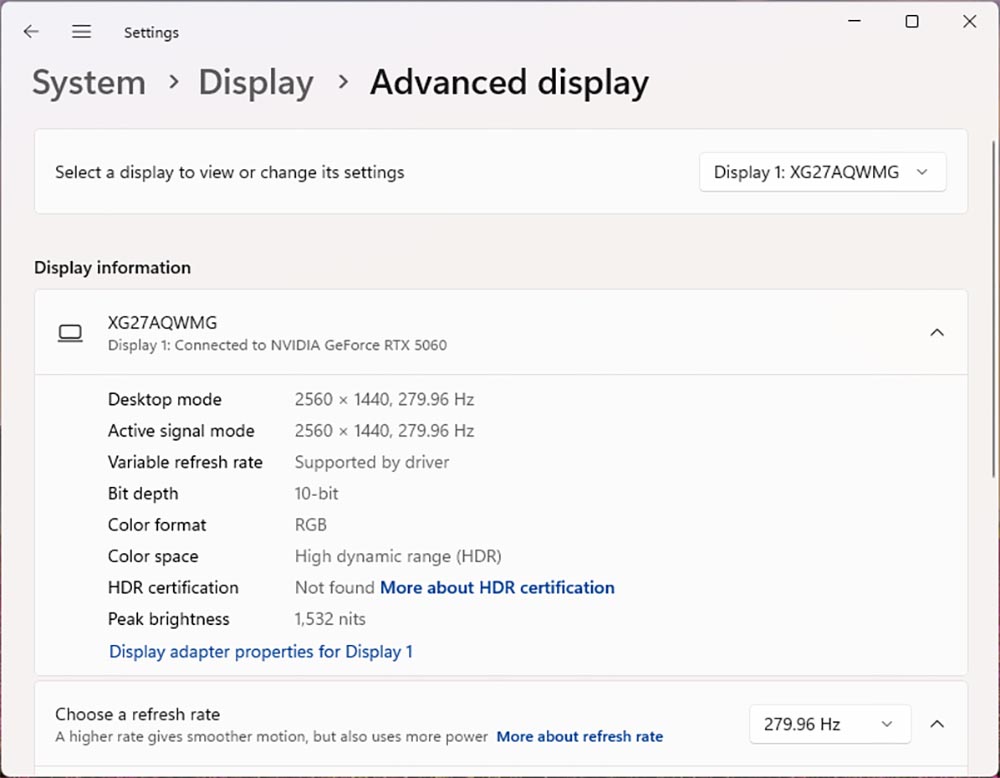Image resolution: width=1000 pixels, height=778 pixels.
Task: Click the XG27AQWMG display name header
Action: click(x=162, y=323)
